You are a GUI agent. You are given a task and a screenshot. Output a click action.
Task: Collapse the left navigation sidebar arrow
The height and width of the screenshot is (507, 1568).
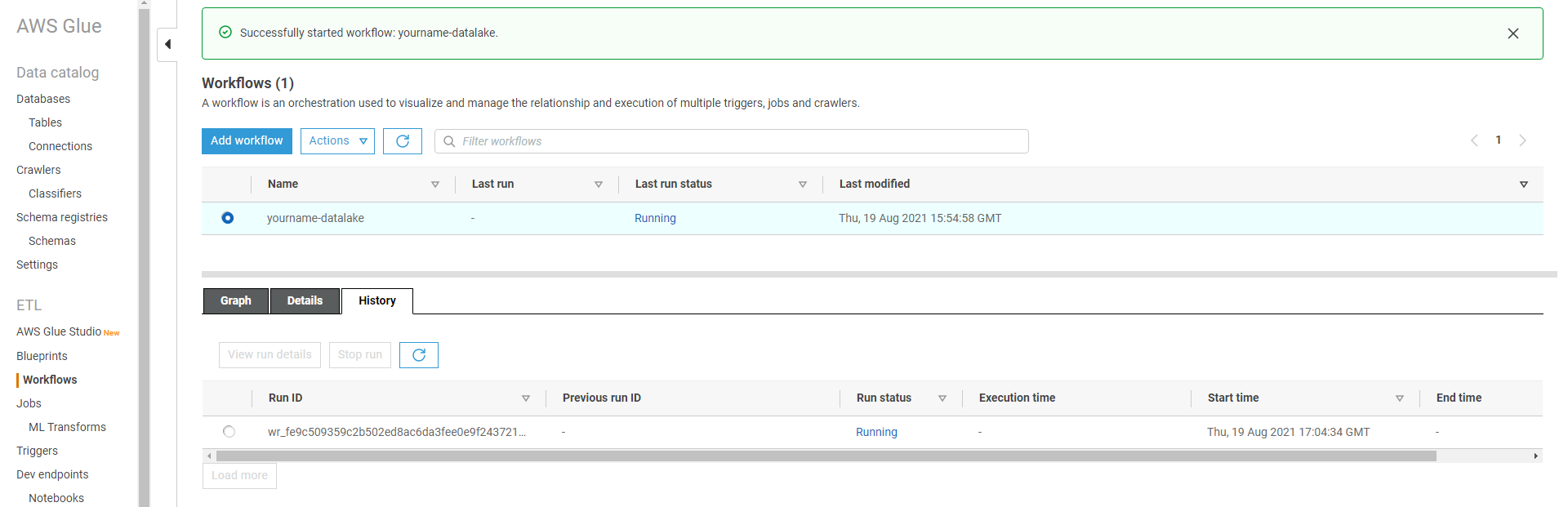pos(167,44)
